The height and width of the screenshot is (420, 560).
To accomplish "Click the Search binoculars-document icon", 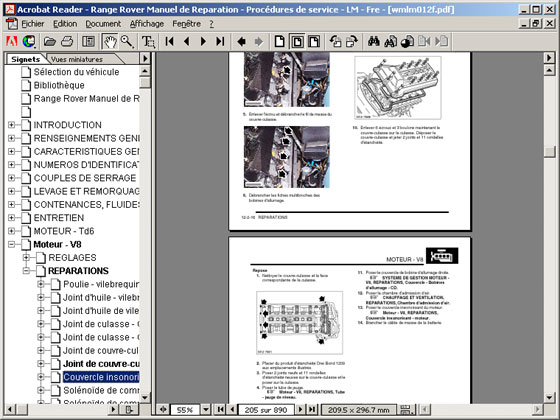I will (x=390, y=41).
